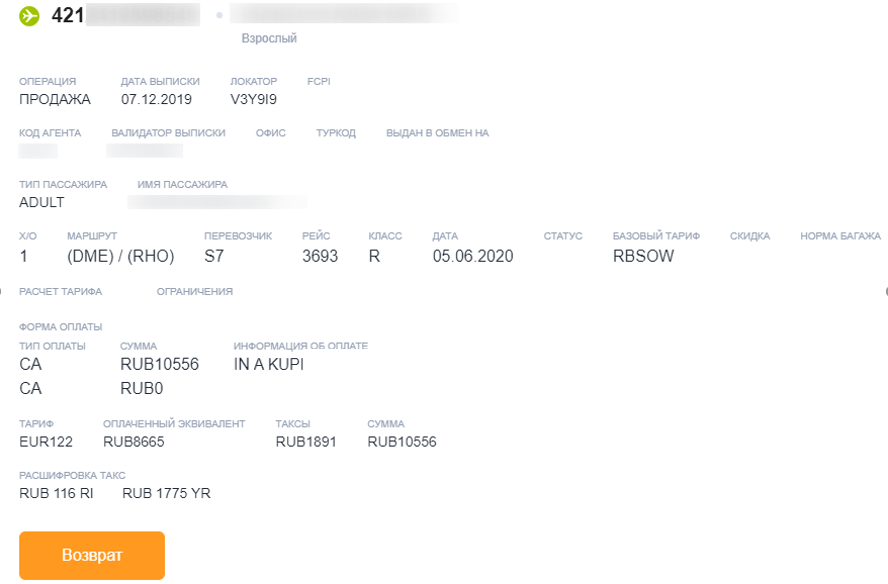Image resolution: width=888 pixels, height=584 pixels.
Task: Select the fare value EUR122
Action: pos(46,442)
